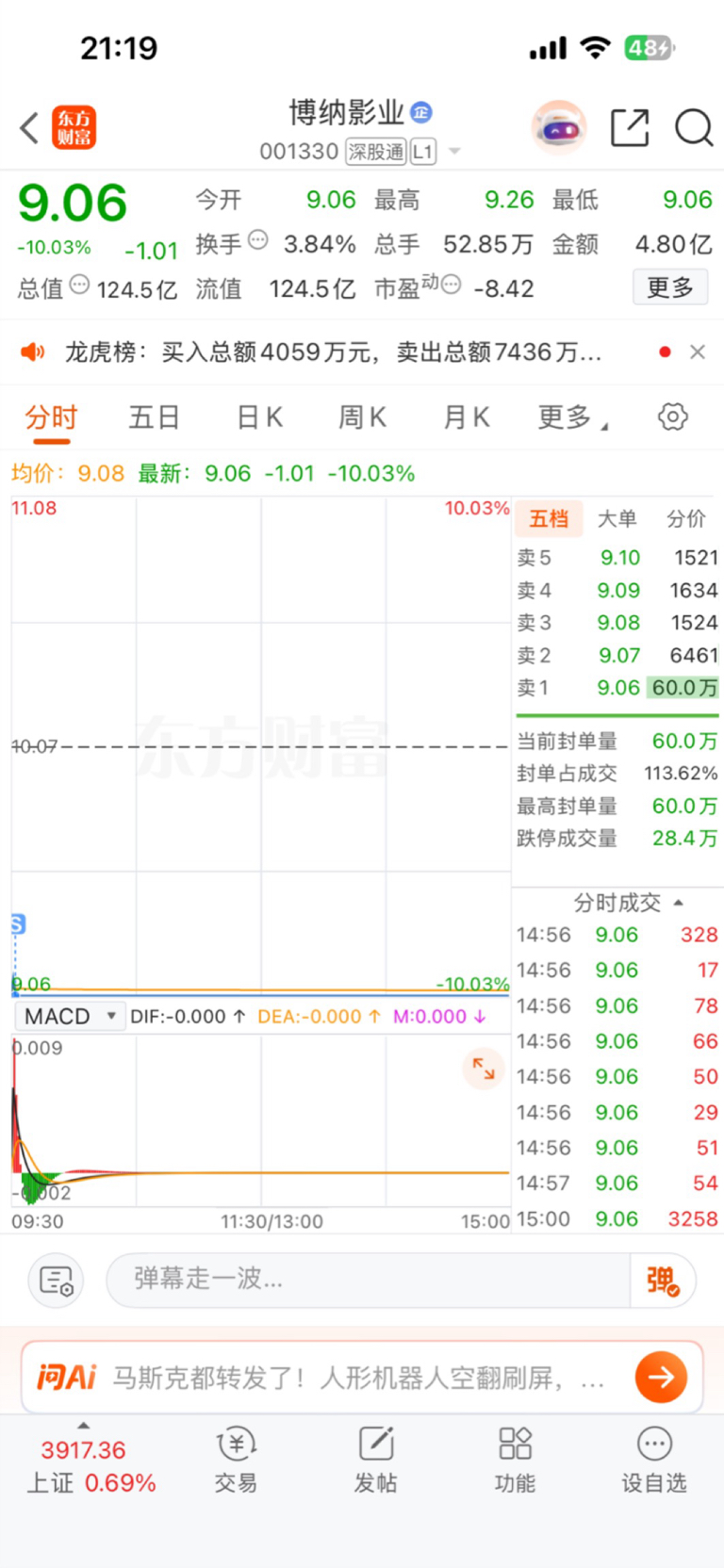Tap the 均价 9.08 label
Viewport: 724px width, 1568px height.
pyautogui.click(x=68, y=473)
